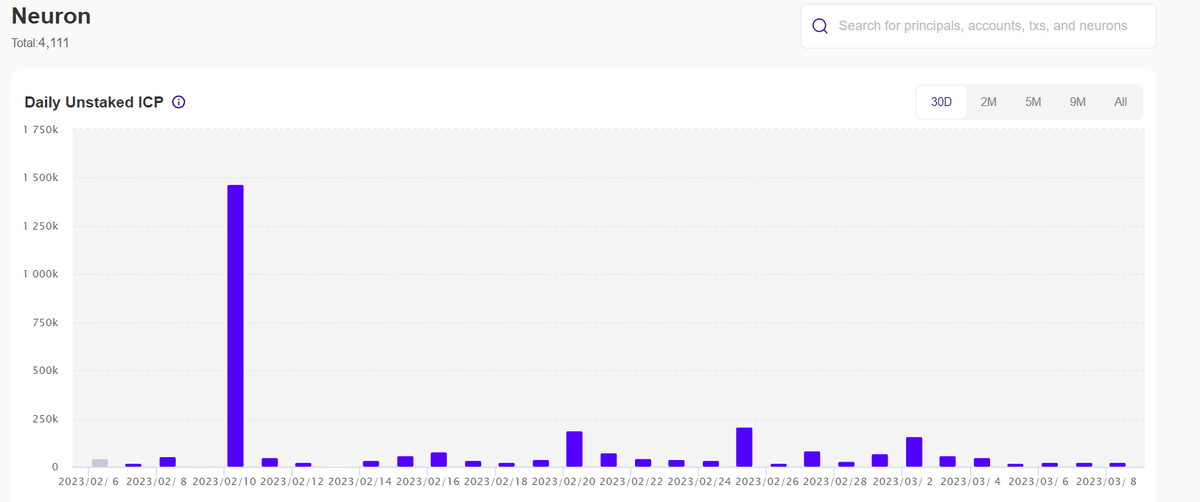Click the 1 000k y-axis label

coord(42,274)
